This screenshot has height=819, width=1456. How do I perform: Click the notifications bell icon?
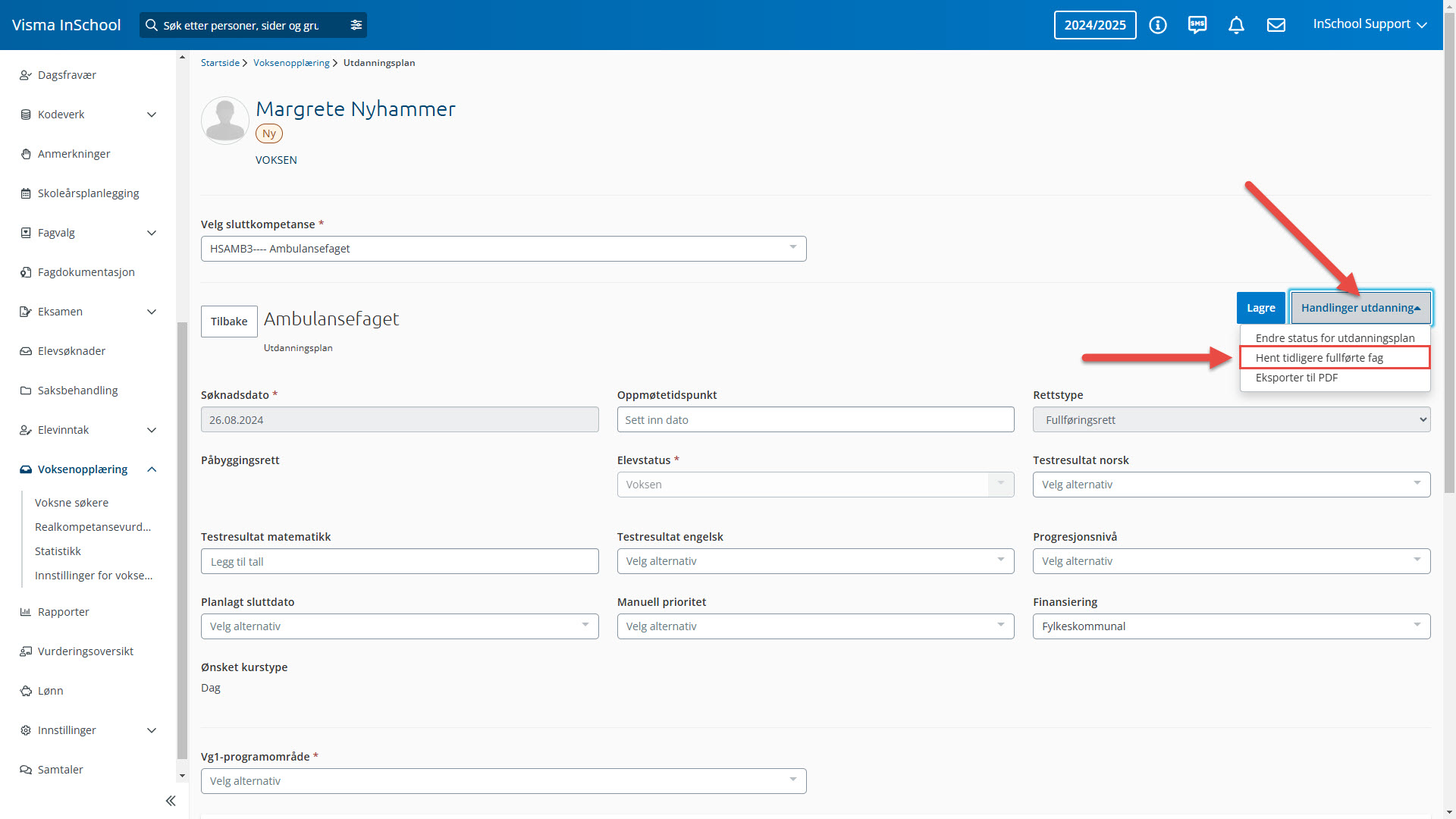click(x=1236, y=25)
